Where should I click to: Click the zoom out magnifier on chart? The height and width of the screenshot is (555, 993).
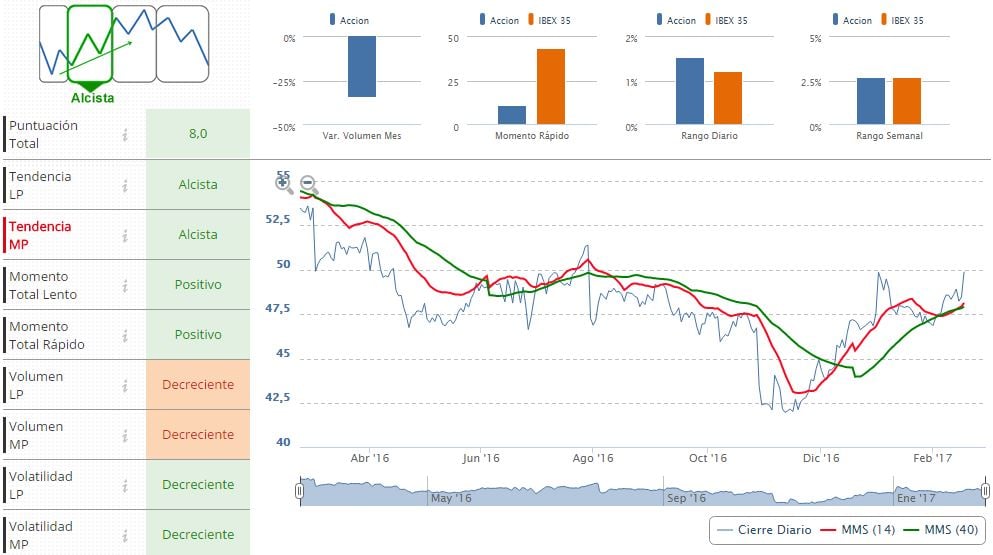pos(309,184)
